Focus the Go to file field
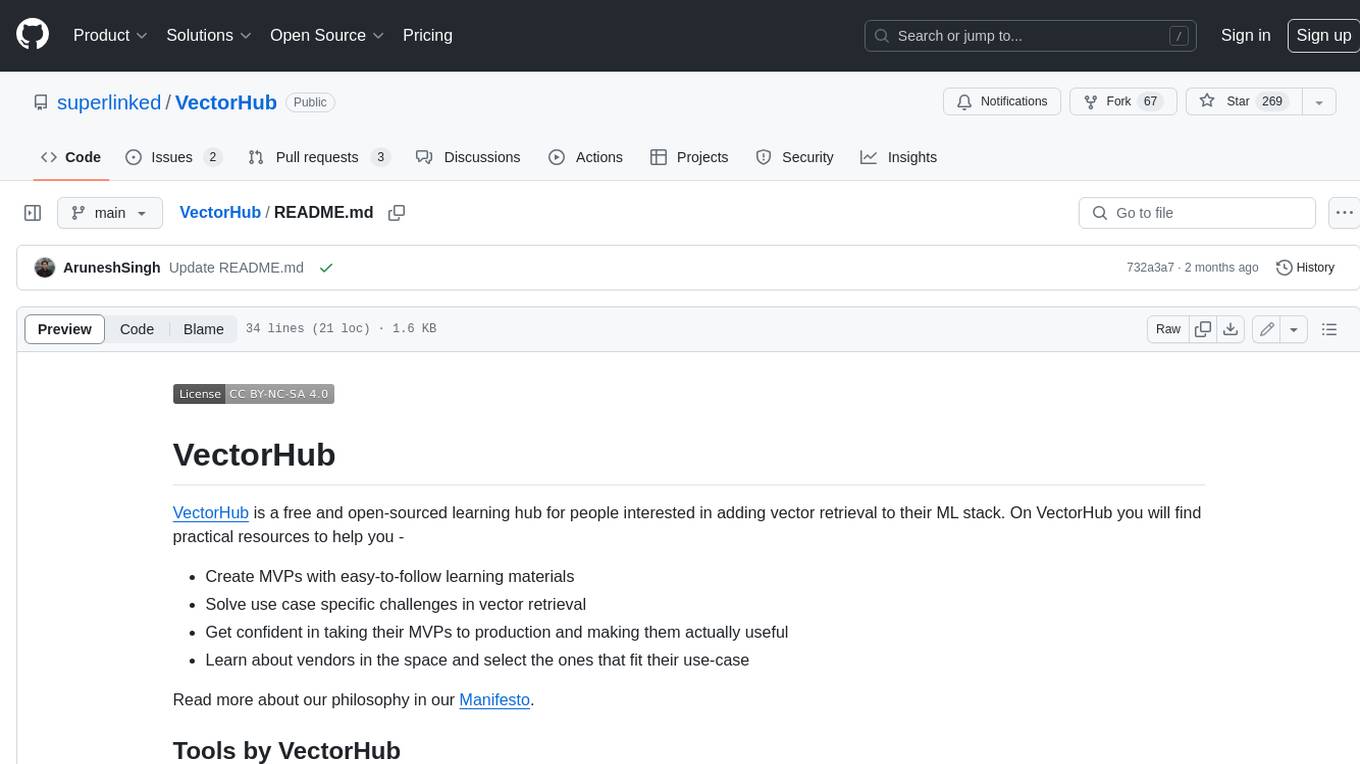Image resolution: width=1360 pixels, height=764 pixels. [x=1197, y=213]
